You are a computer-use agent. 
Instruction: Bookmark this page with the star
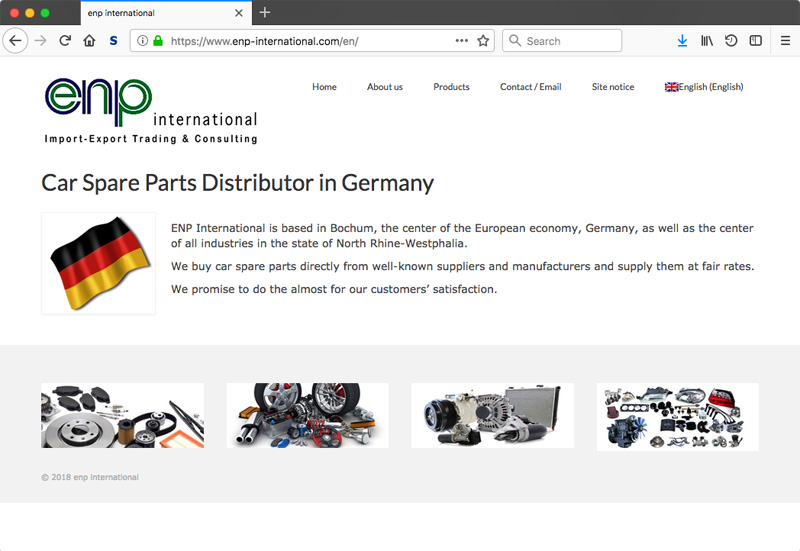[483, 41]
